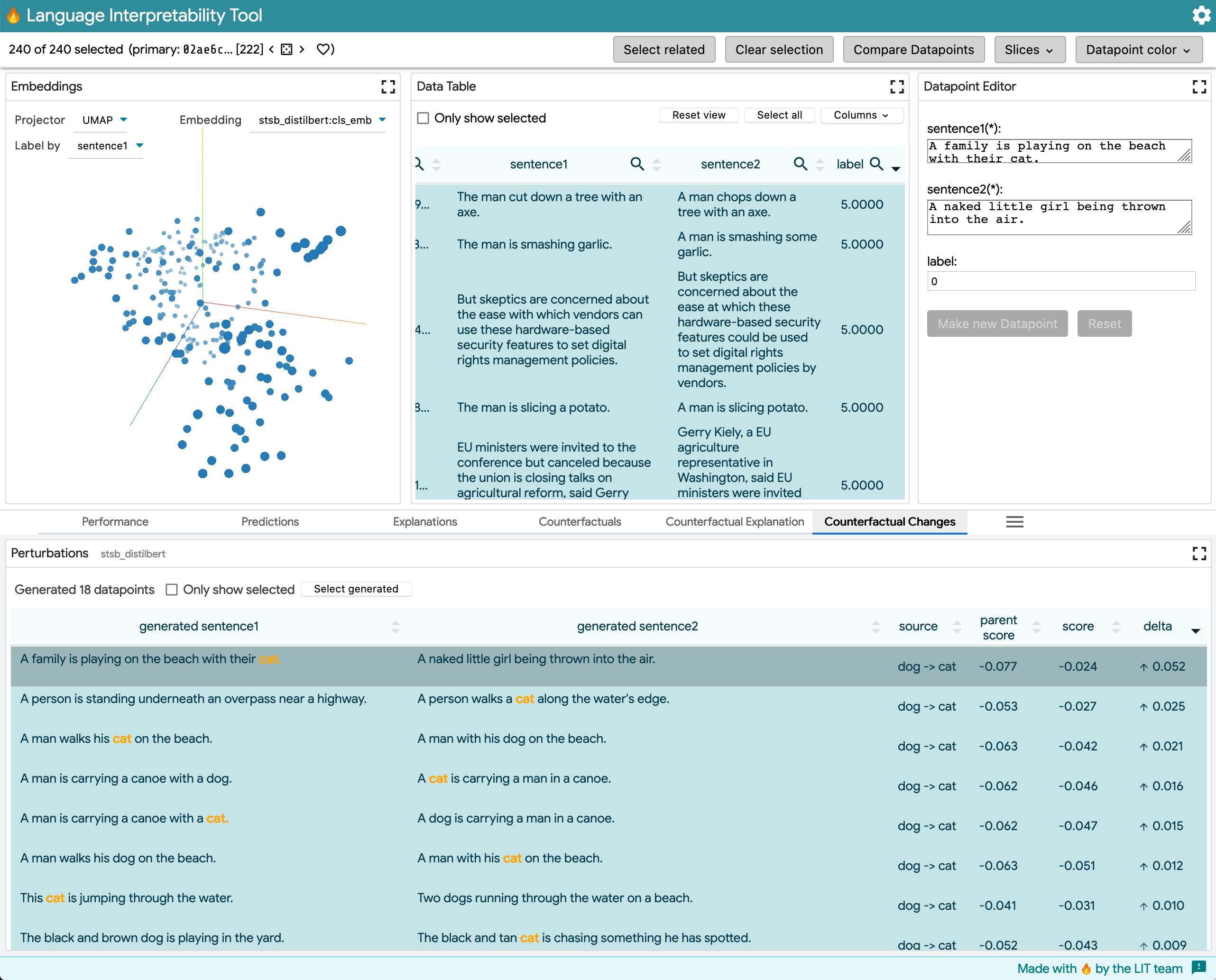Select random datapoint dice icon
Image resolution: width=1216 pixels, height=980 pixels.
(286, 49)
